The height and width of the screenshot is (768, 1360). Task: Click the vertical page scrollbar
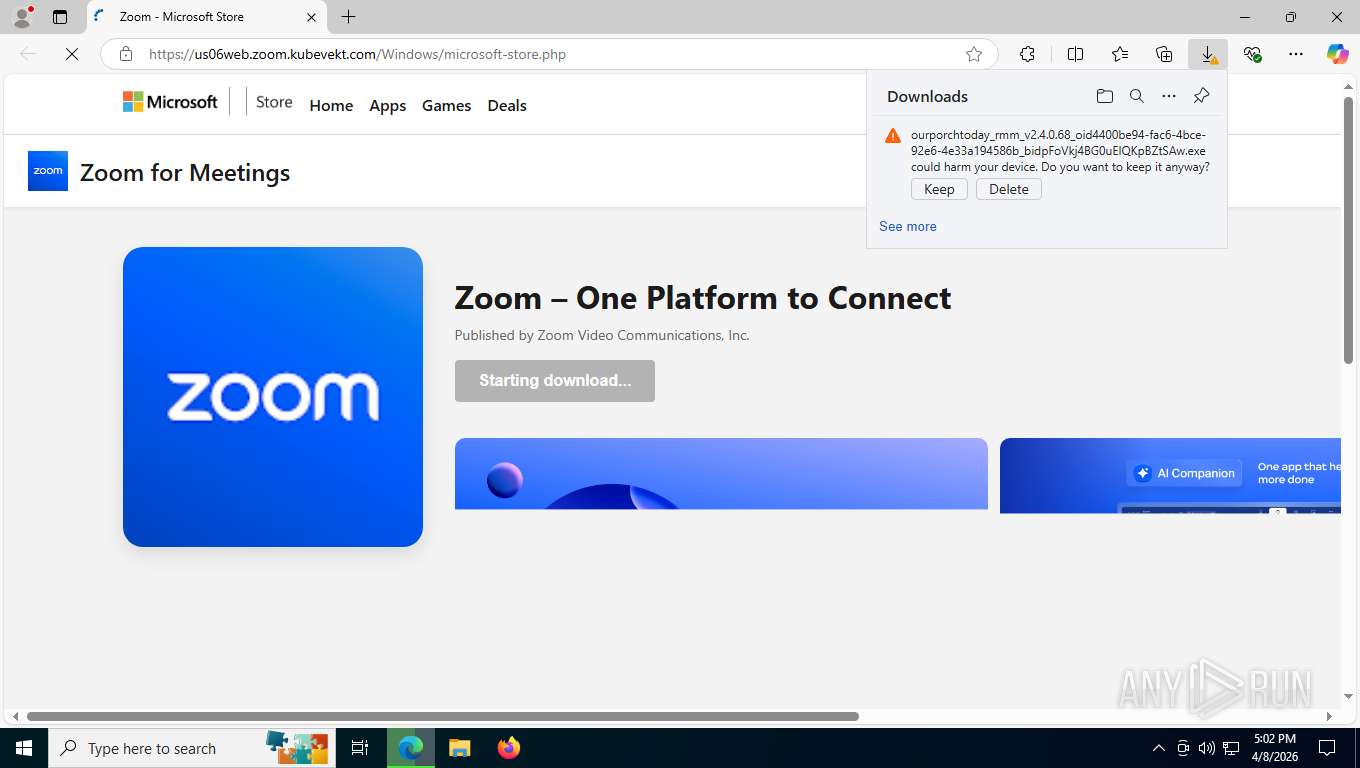click(1349, 230)
